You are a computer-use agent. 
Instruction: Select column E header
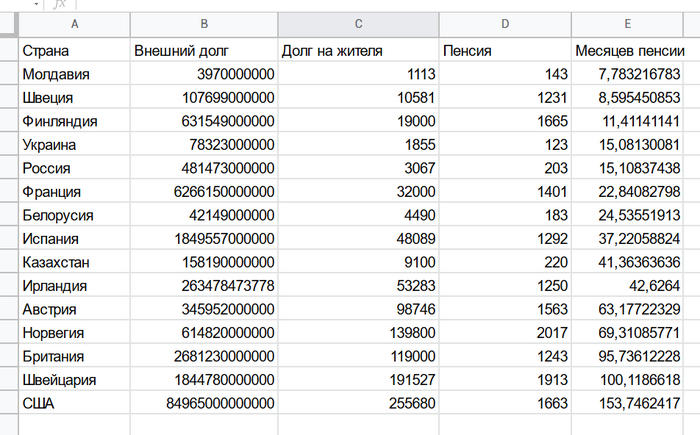(x=627, y=25)
